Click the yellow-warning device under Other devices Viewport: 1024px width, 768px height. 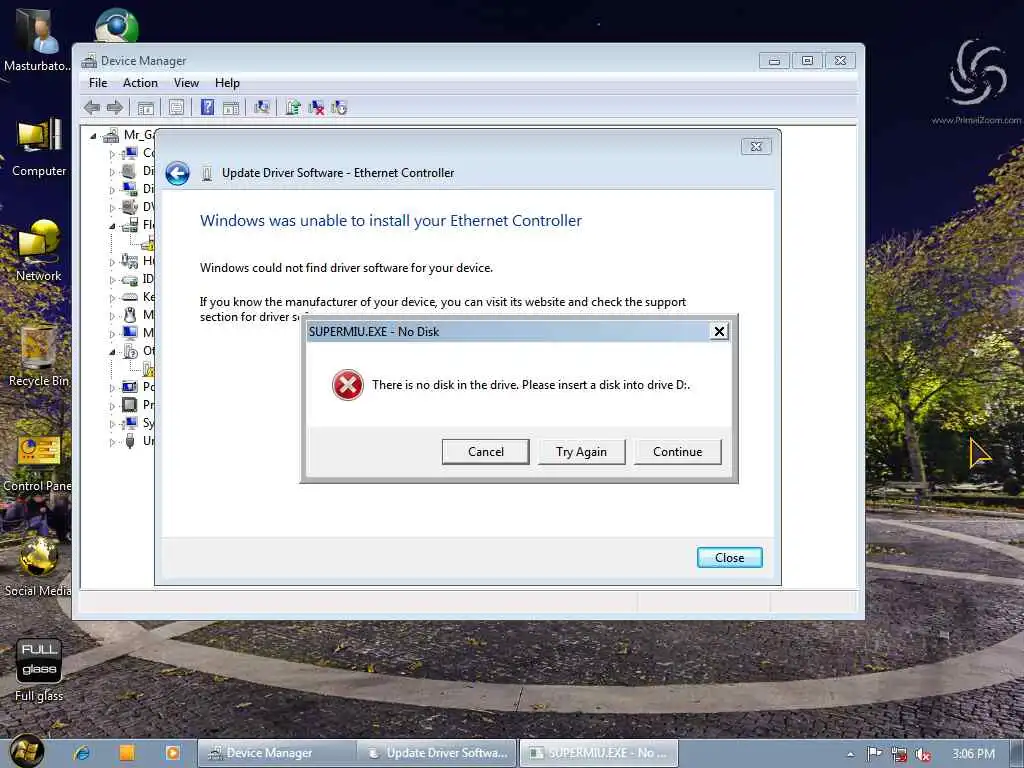point(149,370)
